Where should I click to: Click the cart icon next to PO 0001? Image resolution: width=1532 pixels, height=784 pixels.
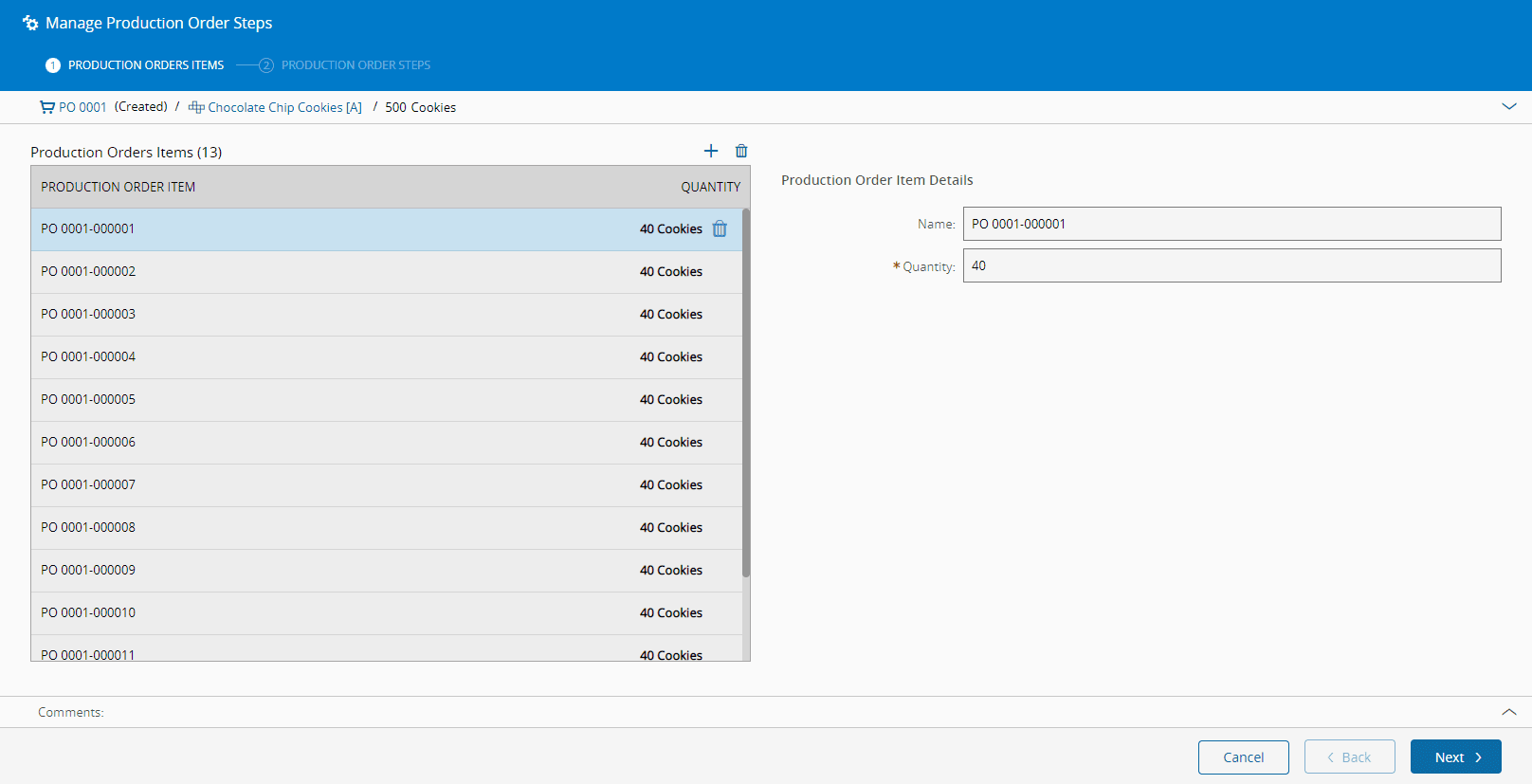coord(46,107)
